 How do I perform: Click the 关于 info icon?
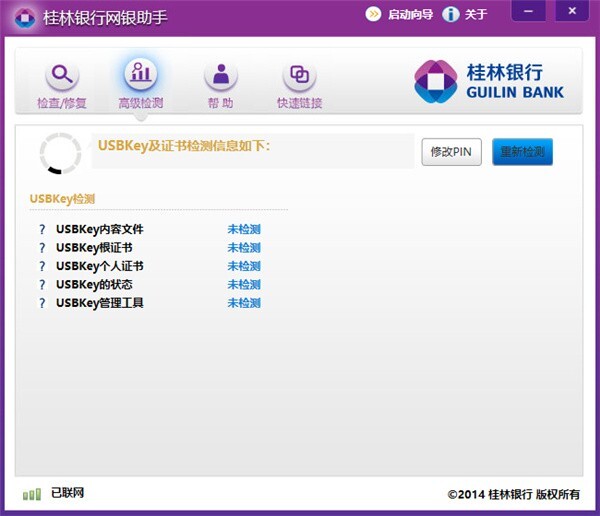coord(451,15)
